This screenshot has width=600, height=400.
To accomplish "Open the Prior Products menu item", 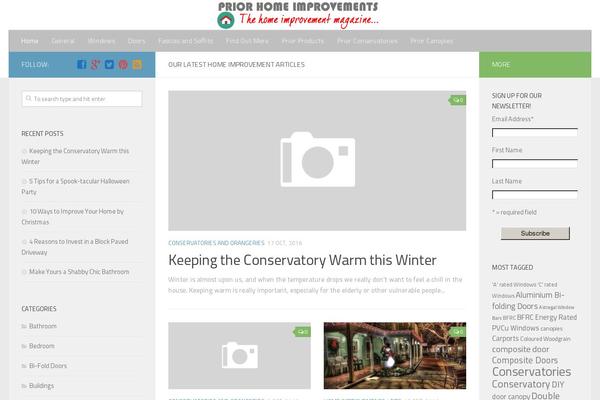I will [303, 41].
